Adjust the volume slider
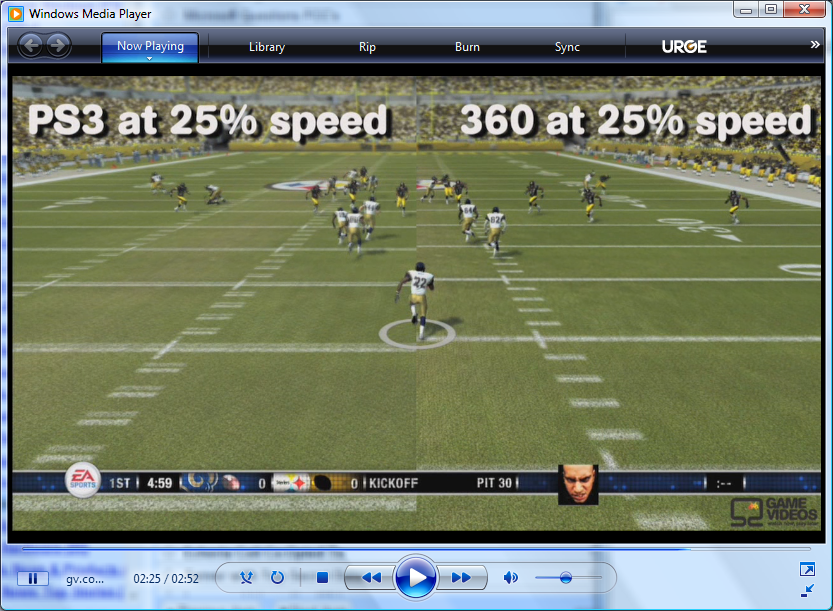 click(566, 578)
